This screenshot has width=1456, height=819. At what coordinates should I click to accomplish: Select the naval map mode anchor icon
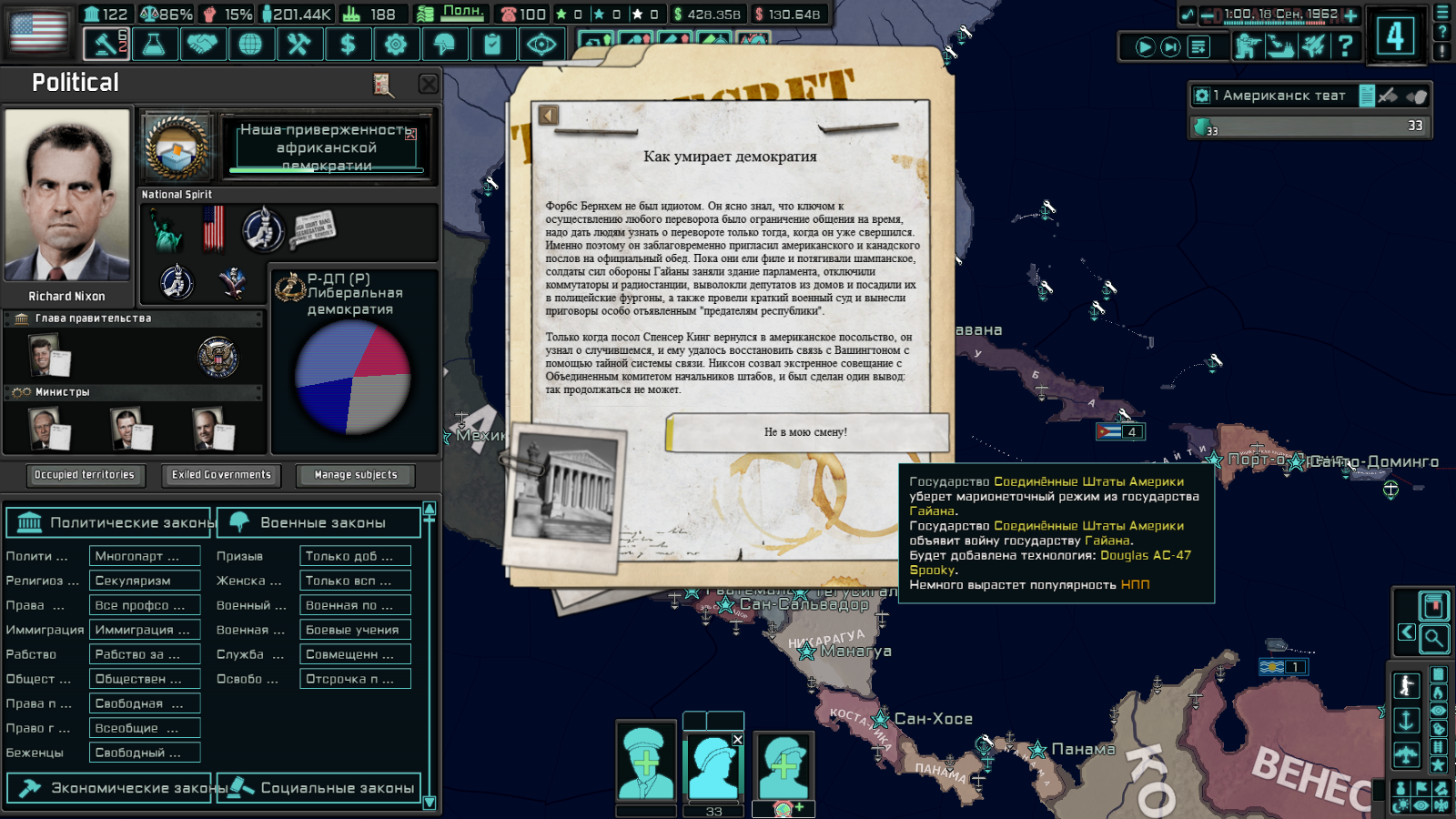(1406, 721)
